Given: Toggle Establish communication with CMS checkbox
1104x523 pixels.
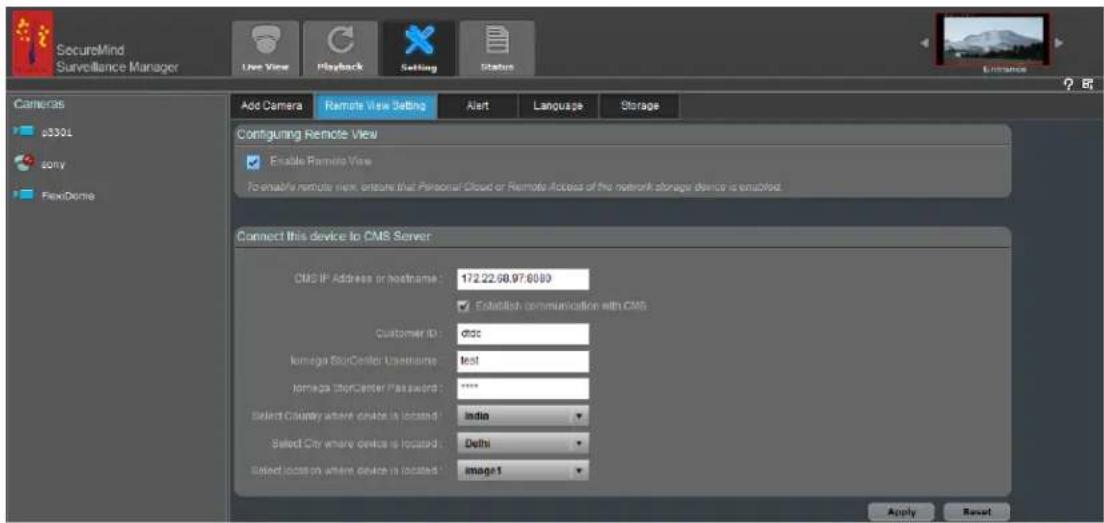Looking at the screenshot, I should [463, 306].
